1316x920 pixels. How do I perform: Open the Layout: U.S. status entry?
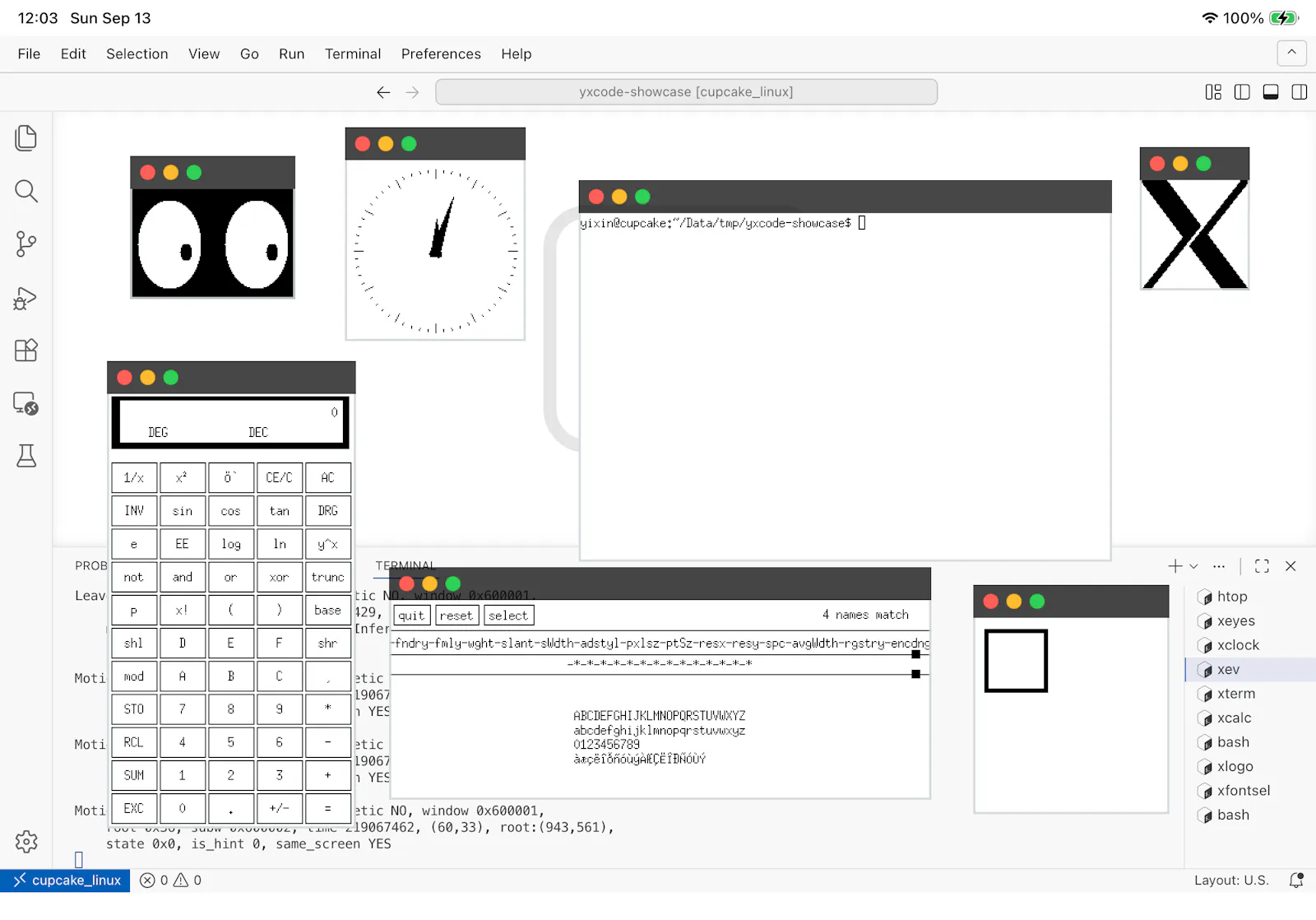coord(1231,881)
